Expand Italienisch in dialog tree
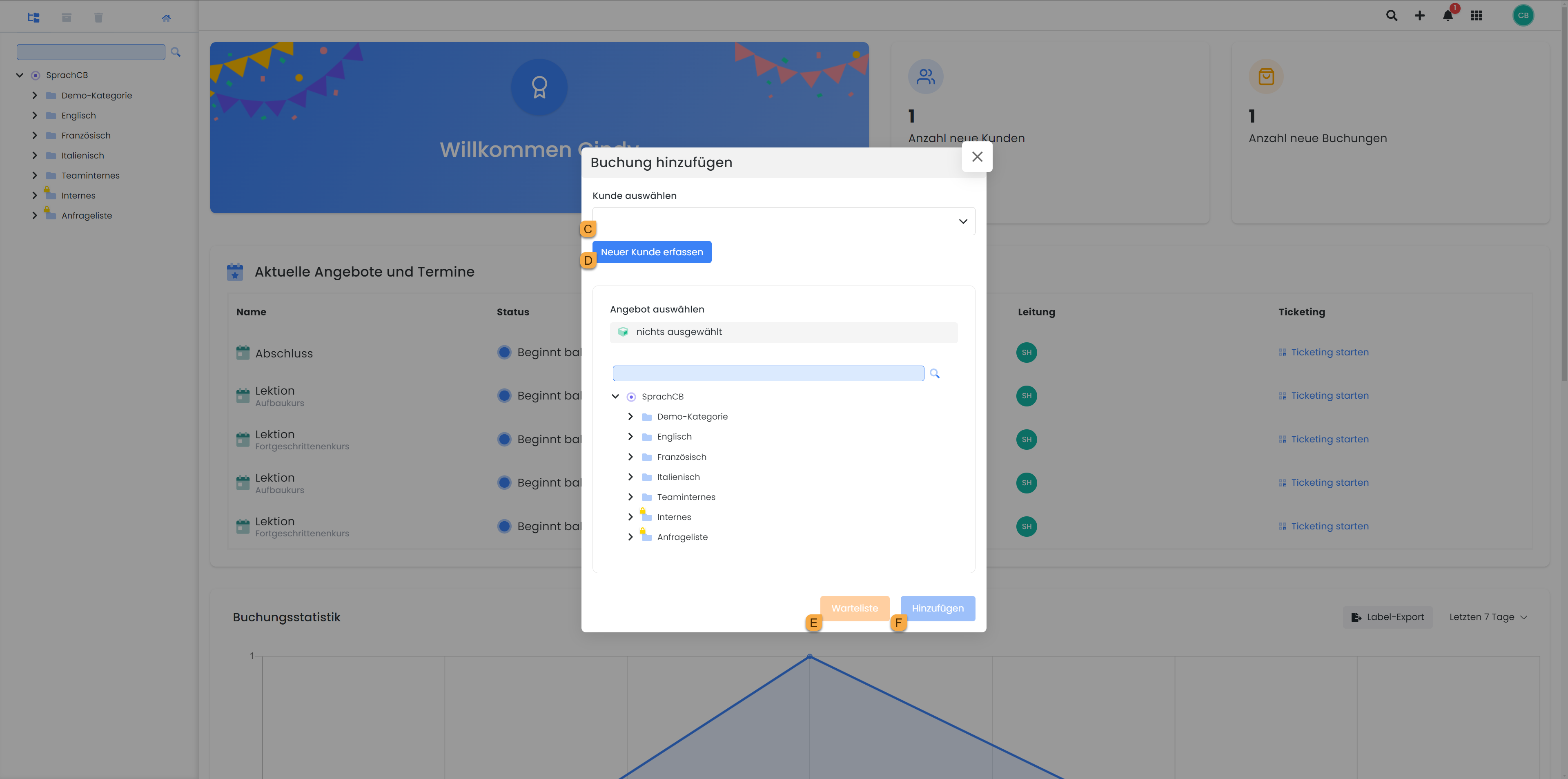 click(630, 477)
